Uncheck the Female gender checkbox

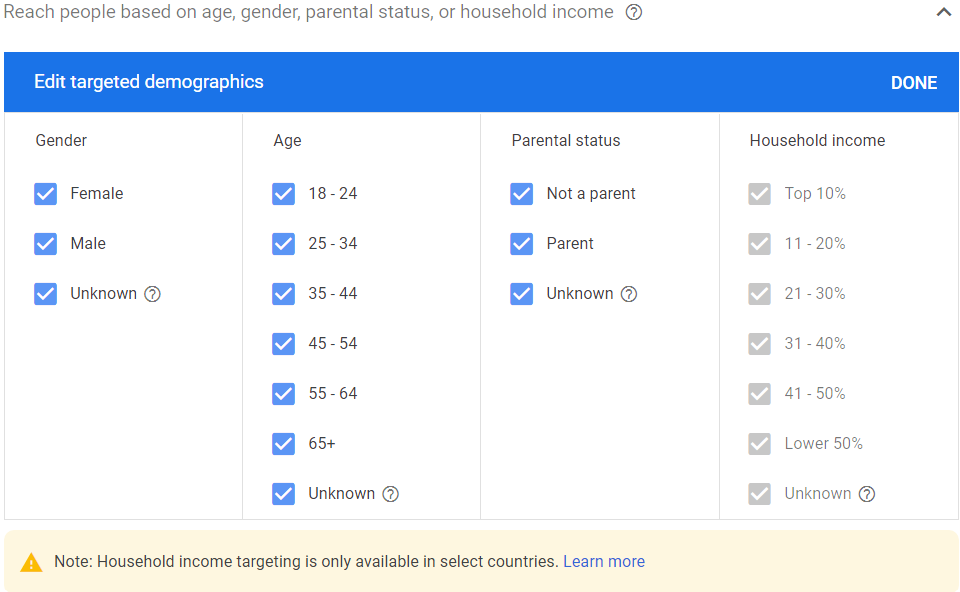(x=45, y=193)
